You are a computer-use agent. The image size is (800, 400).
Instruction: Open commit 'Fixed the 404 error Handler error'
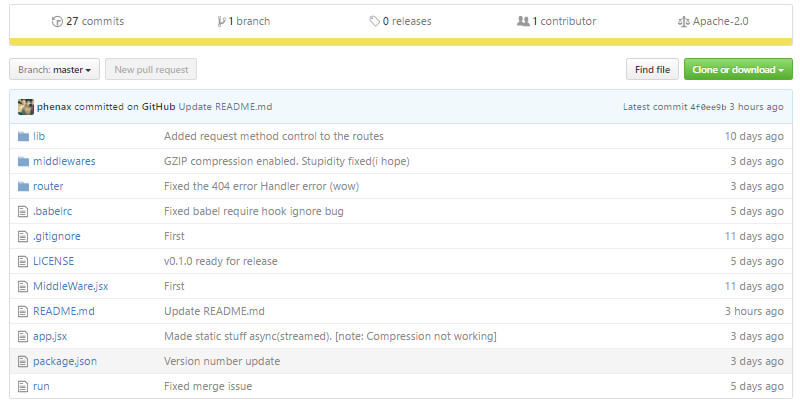[x=261, y=186]
